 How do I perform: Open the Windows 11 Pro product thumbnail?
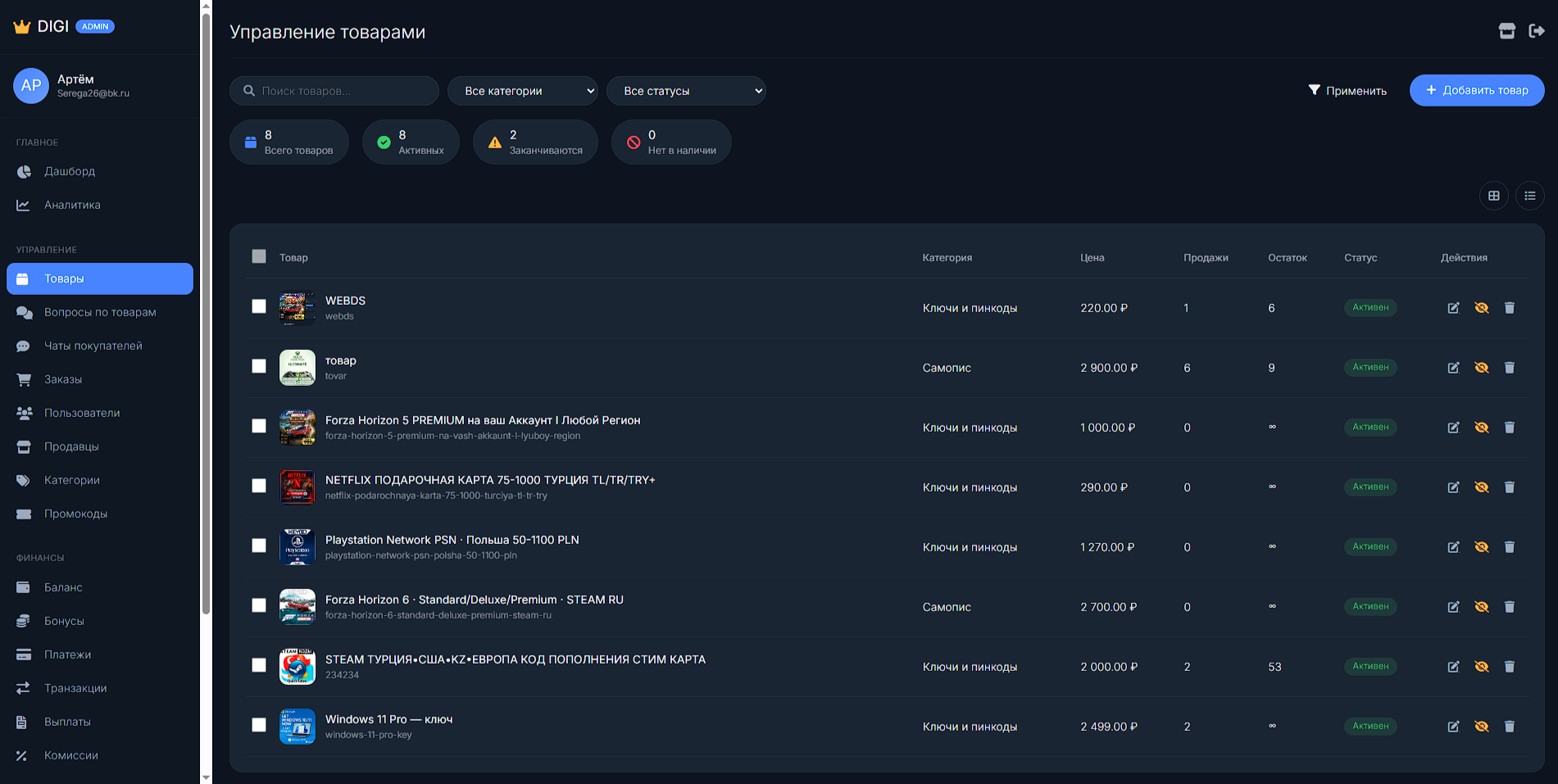297,727
